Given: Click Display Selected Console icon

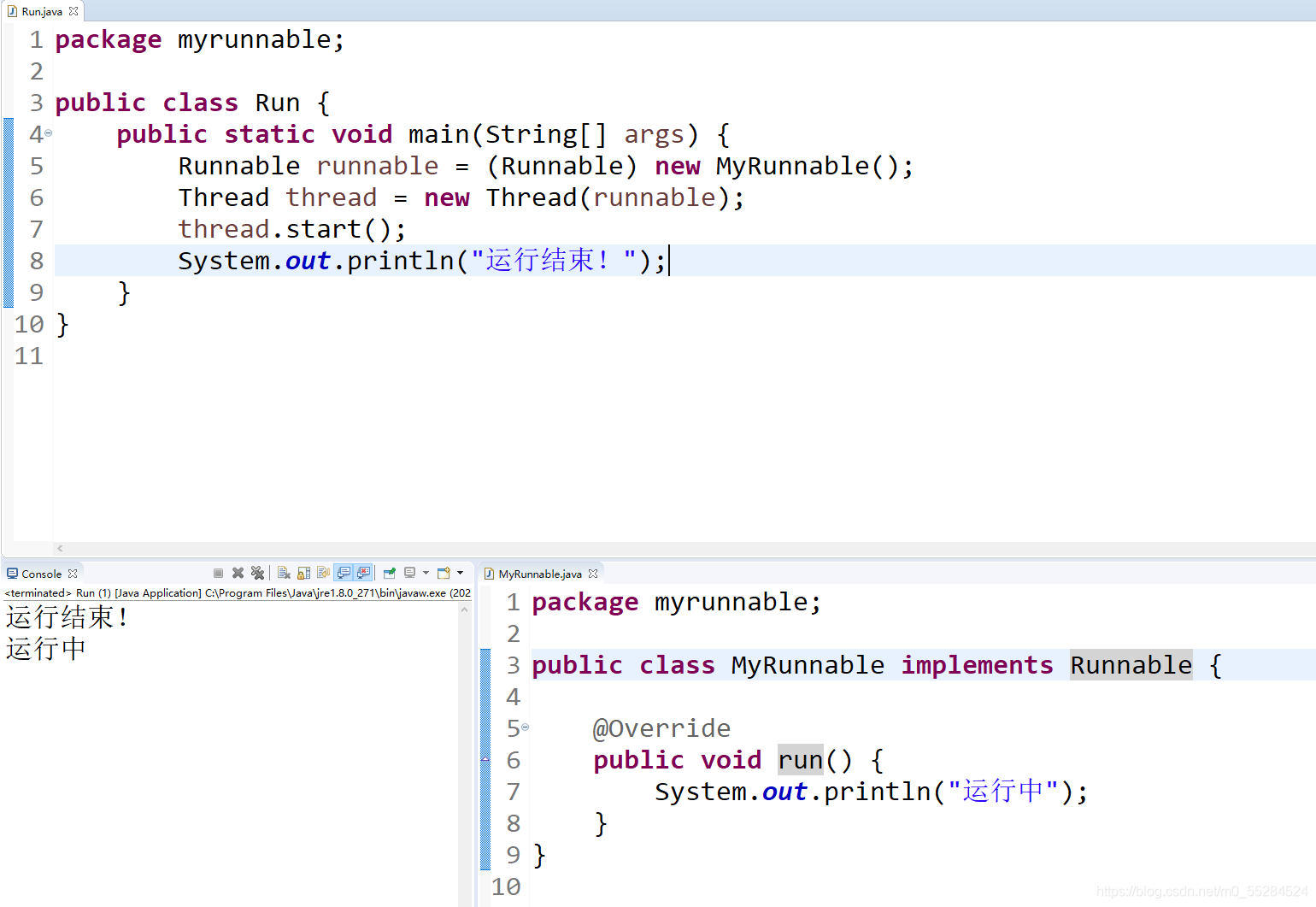Looking at the screenshot, I should pyautogui.click(x=410, y=574).
